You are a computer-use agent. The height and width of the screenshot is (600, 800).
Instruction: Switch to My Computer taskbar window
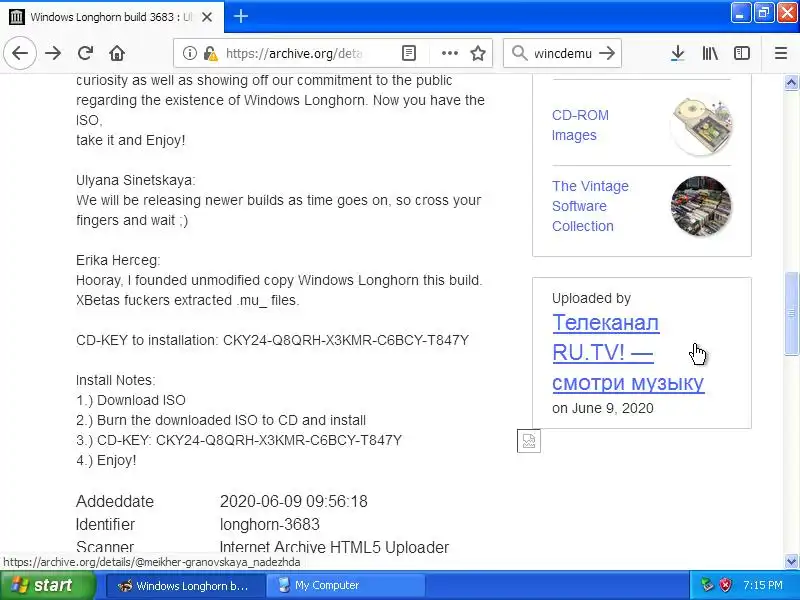[346, 585]
